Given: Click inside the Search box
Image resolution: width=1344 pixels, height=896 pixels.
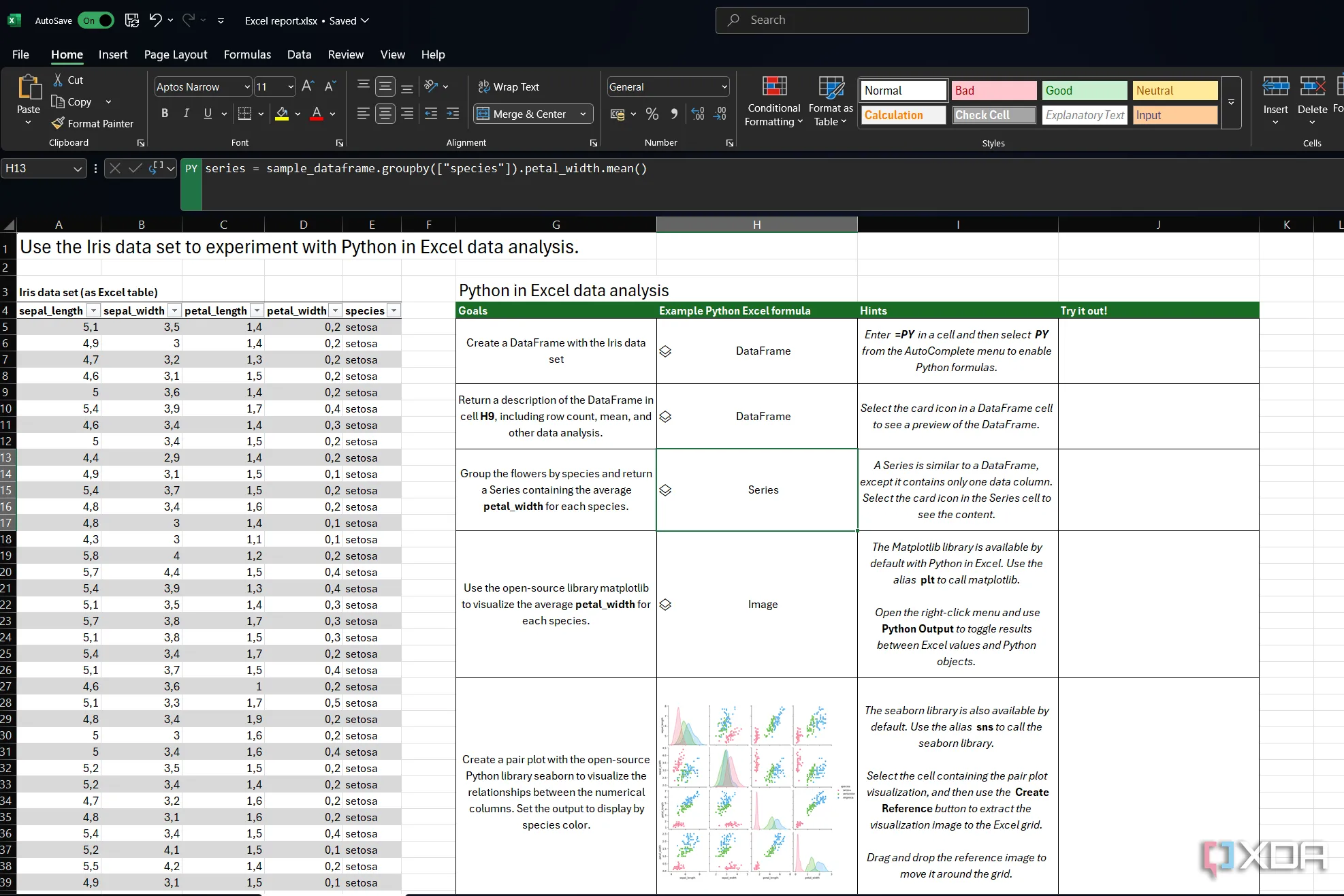Looking at the screenshot, I should (871, 20).
